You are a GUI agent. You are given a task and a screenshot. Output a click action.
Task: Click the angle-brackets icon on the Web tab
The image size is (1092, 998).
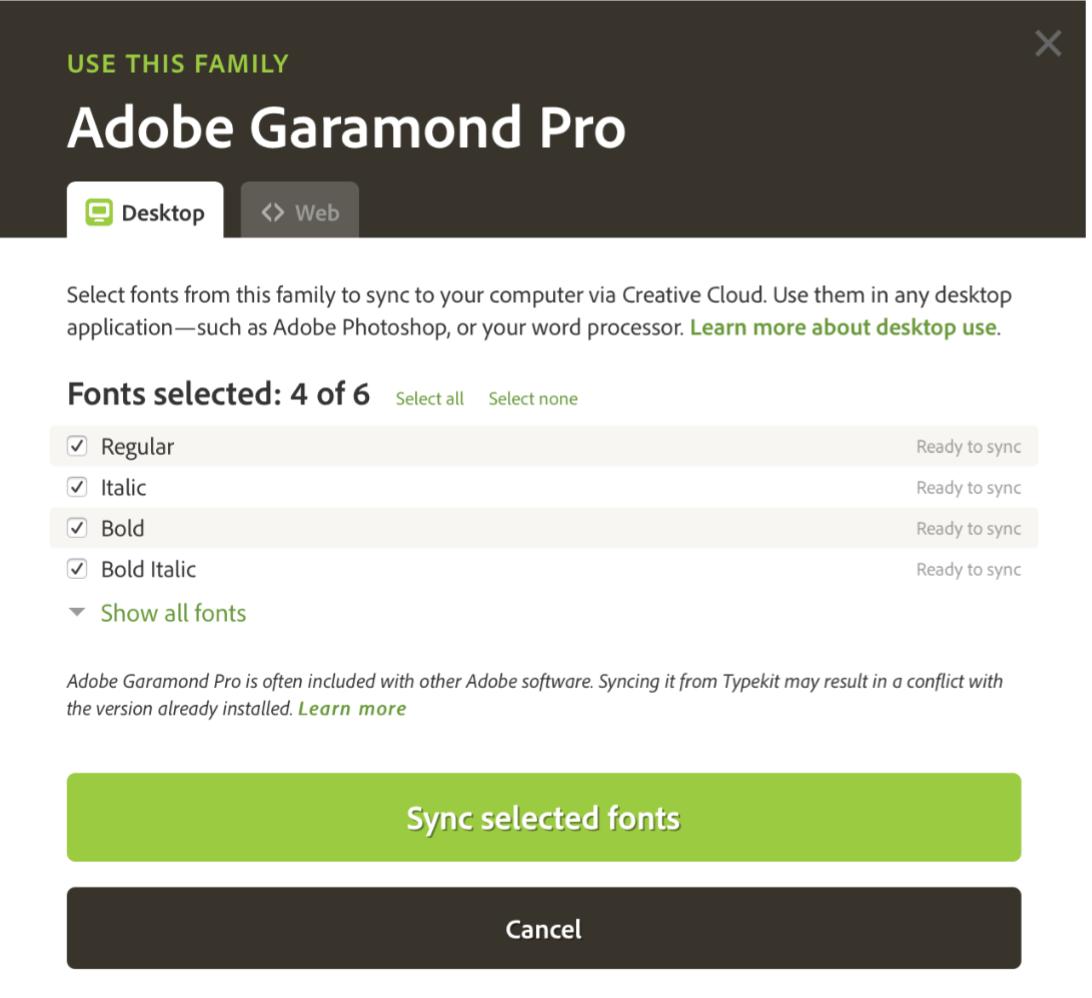coord(272,211)
